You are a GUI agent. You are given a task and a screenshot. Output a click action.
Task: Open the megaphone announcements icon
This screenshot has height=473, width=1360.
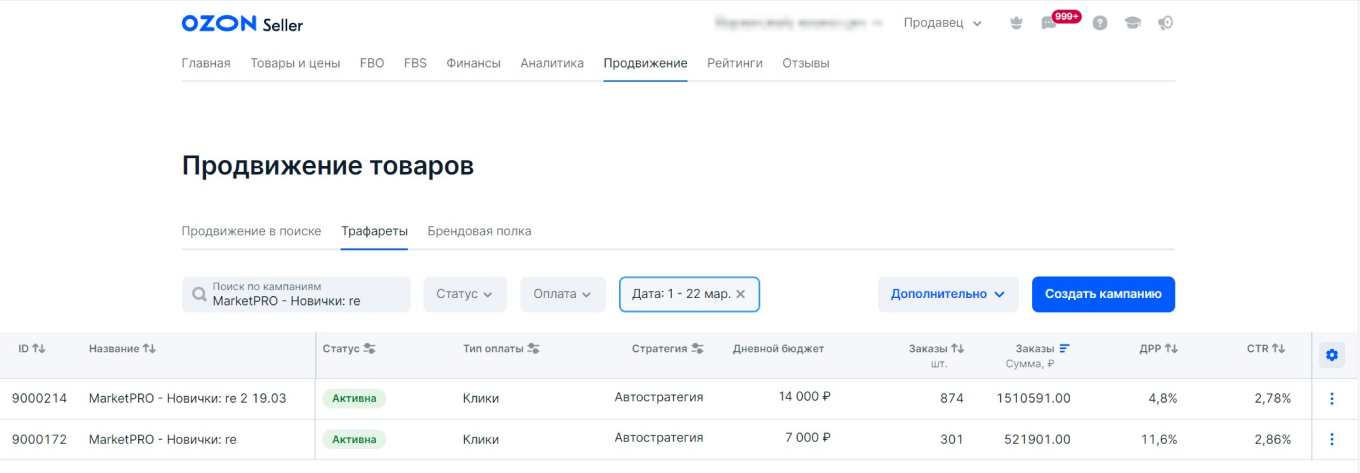(1165, 23)
